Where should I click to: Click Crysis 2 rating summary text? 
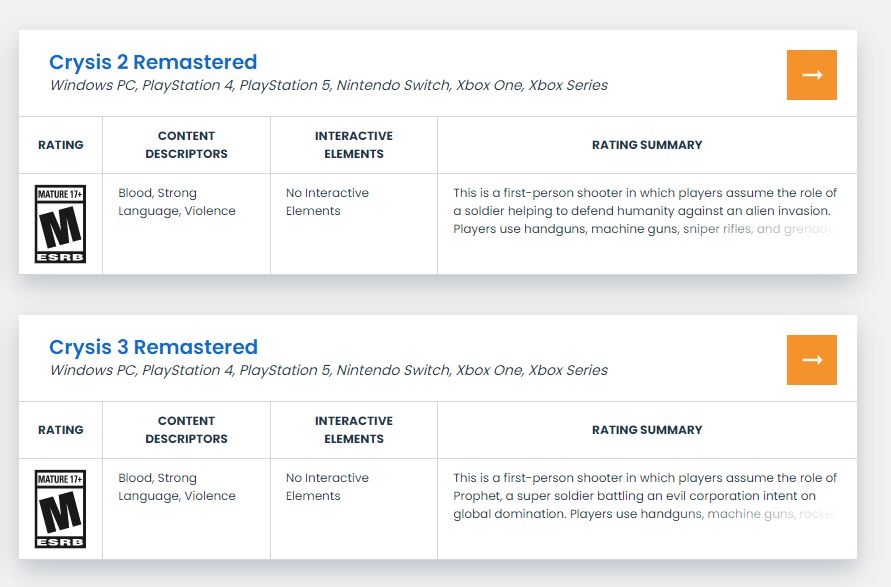tap(645, 211)
